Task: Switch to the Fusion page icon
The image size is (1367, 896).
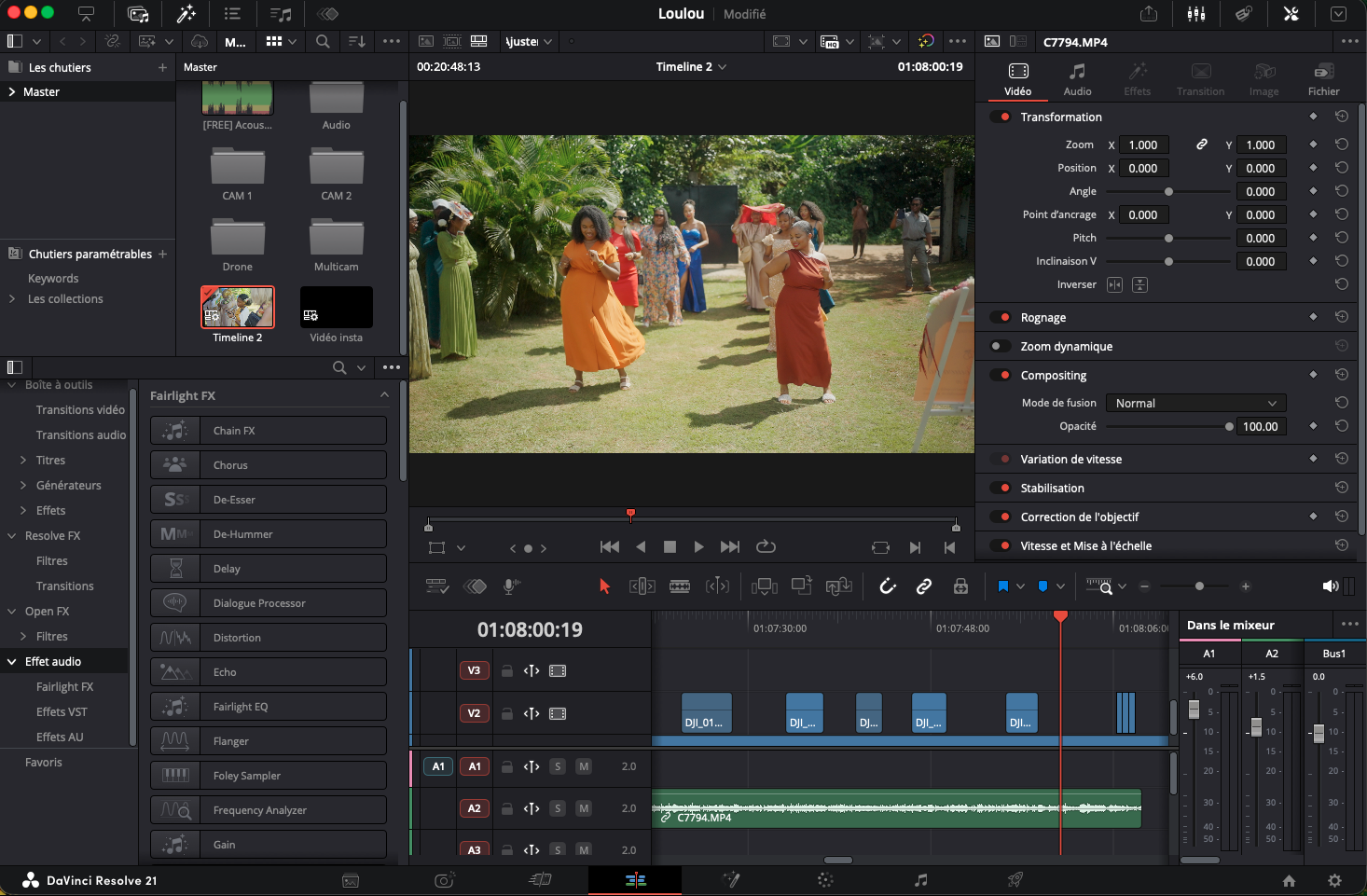Action: click(x=731, y=879)
